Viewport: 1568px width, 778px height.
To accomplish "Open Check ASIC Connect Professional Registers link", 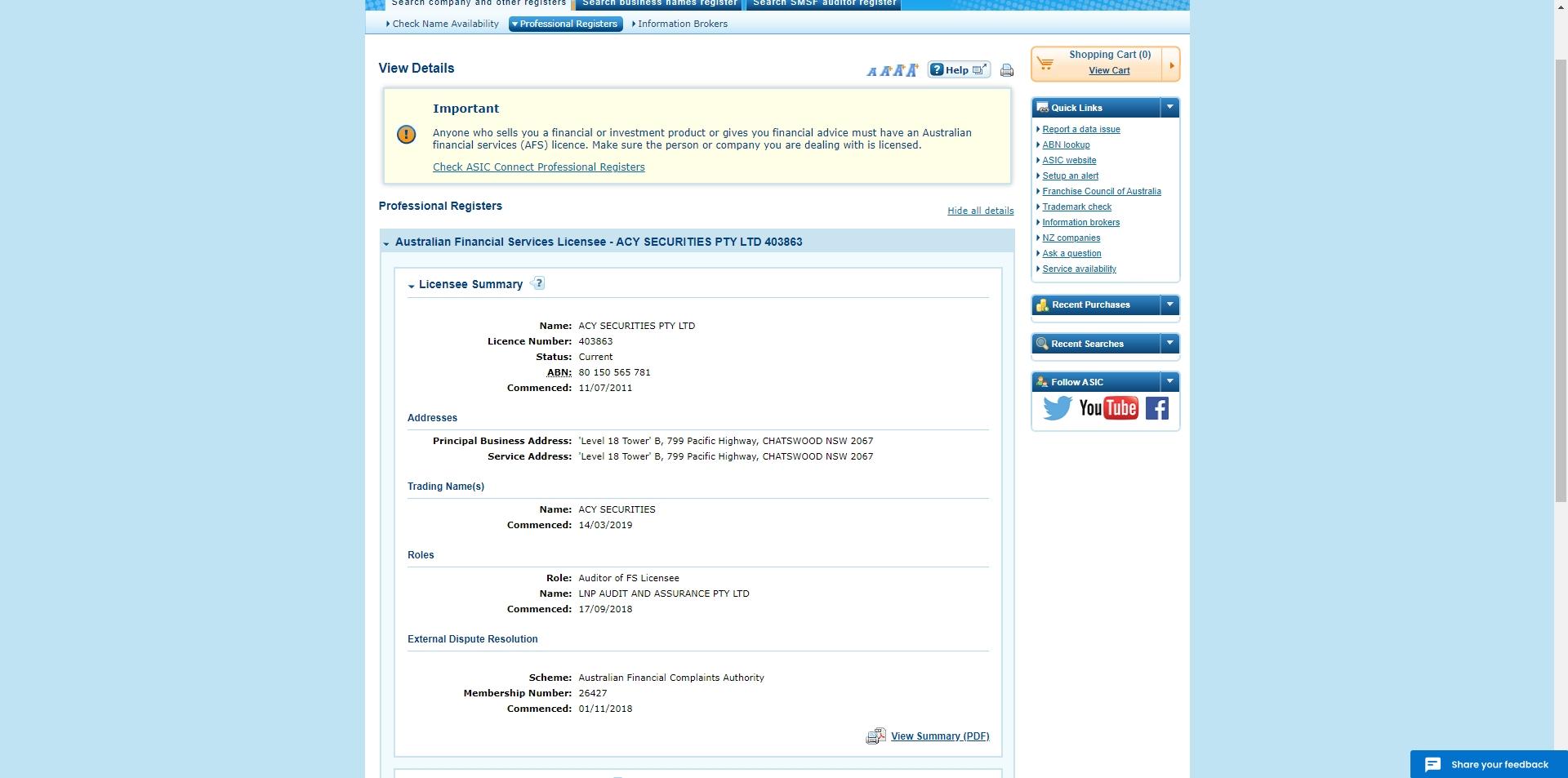I will 538,167.
